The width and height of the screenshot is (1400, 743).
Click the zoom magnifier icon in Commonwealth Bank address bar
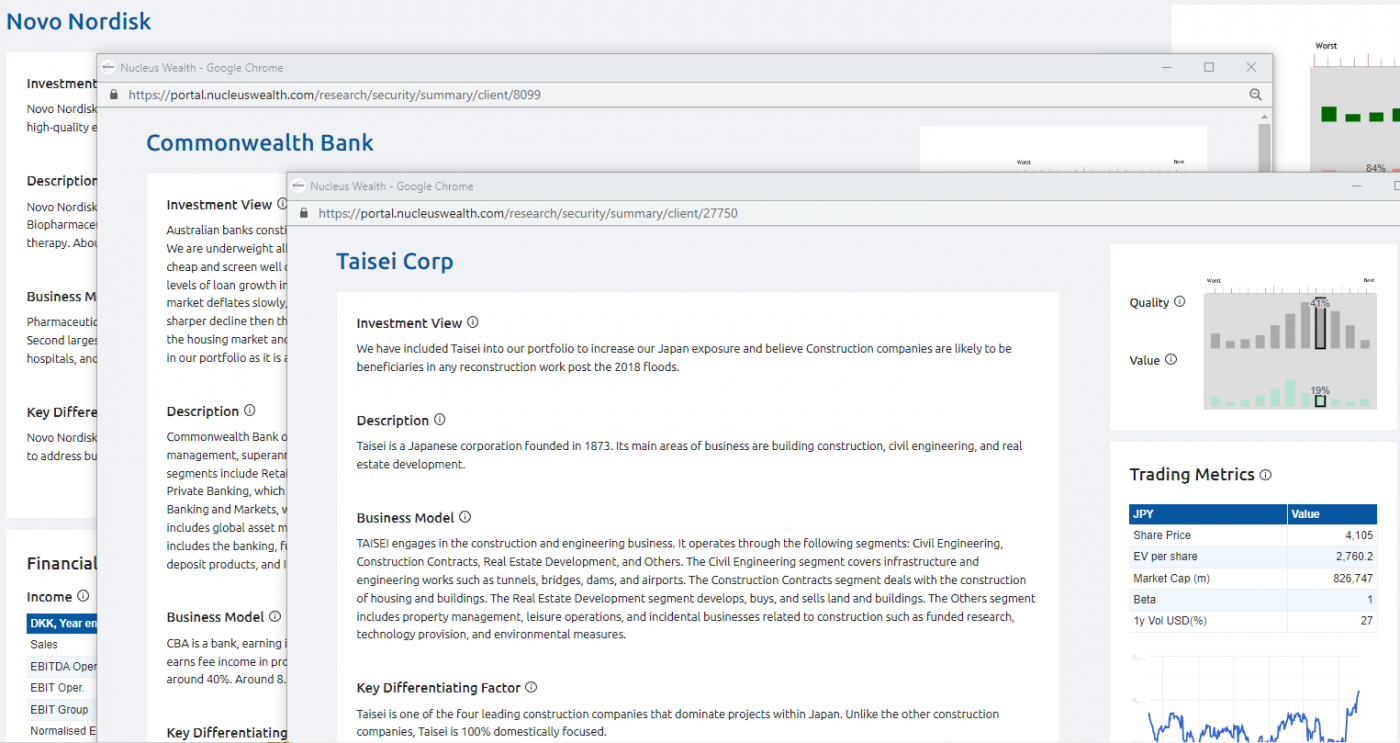[1255, 95]
